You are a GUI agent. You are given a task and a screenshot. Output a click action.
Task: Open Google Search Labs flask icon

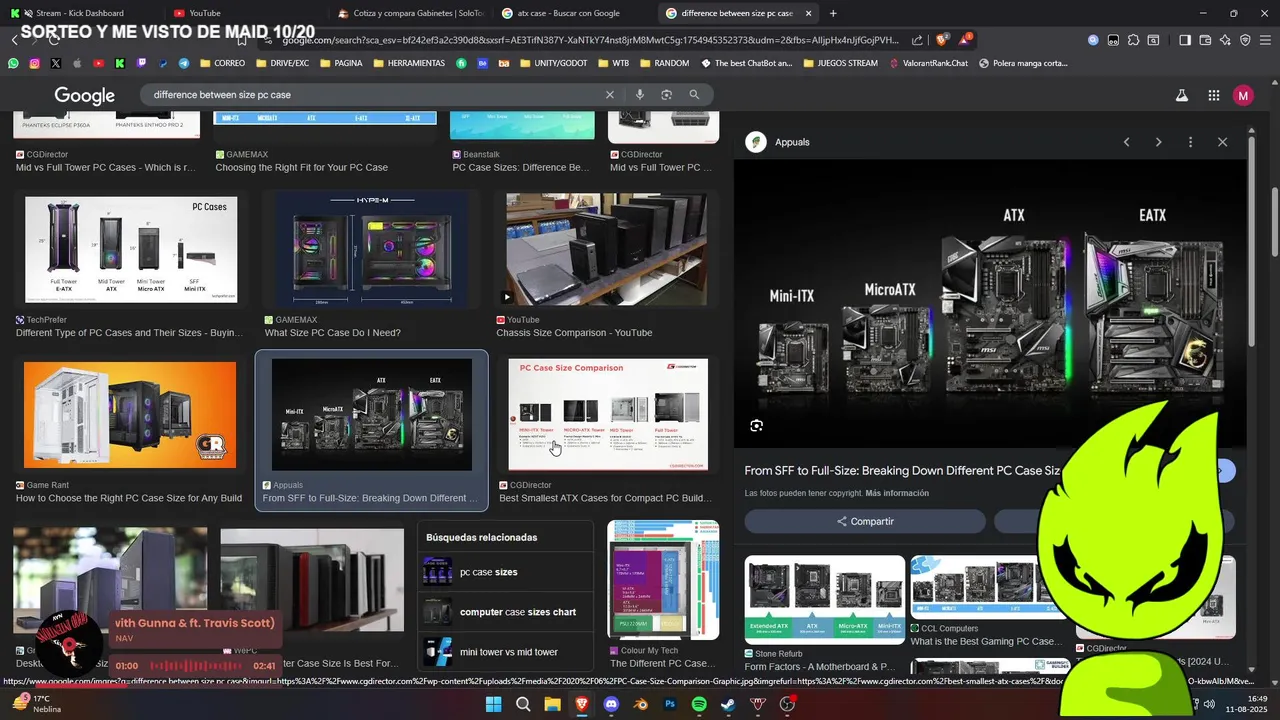pos(1181,95)
